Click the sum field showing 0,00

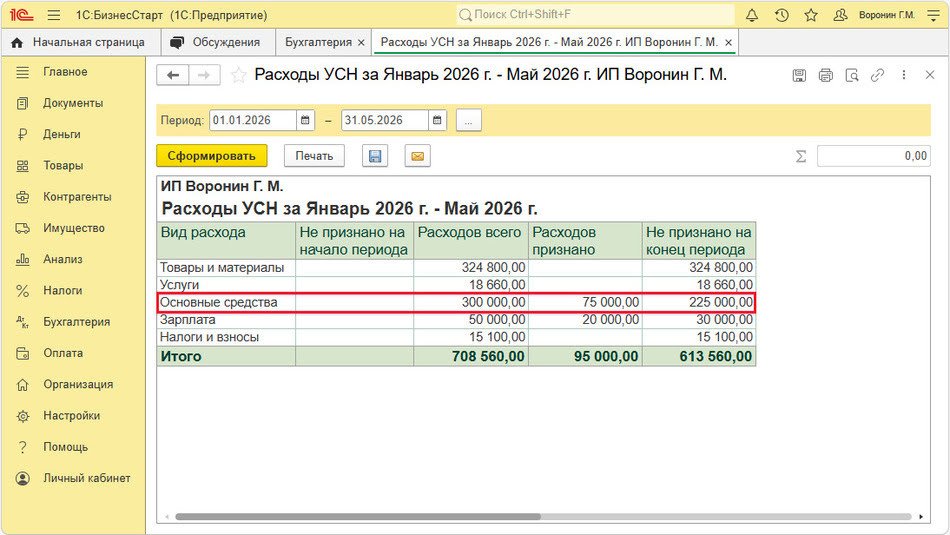pyautogui.click(x=874, y=156)
